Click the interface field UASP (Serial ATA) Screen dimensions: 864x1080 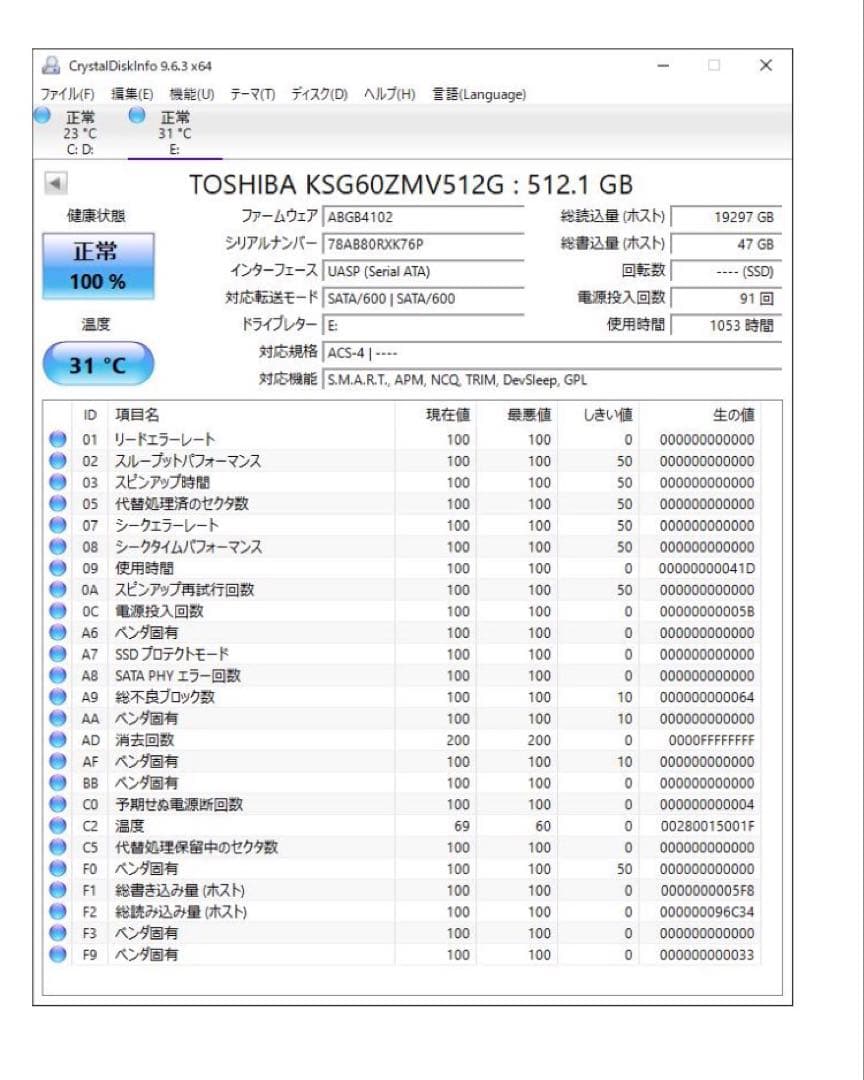(x=423, y=271)
